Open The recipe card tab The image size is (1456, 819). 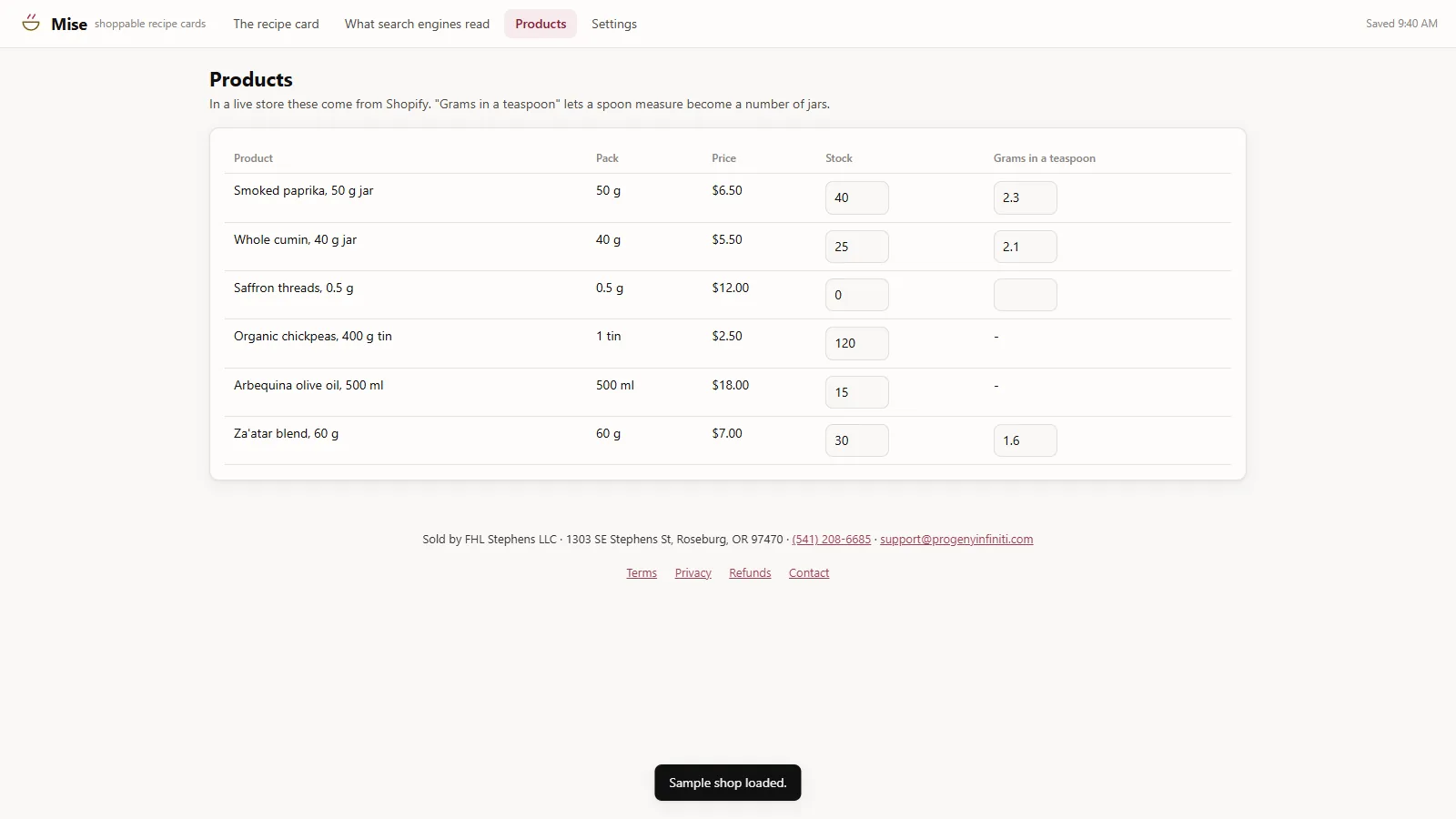click(x=276, y=24)
